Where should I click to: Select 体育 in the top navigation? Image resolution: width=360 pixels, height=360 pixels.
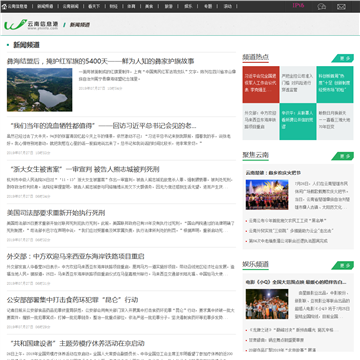tap(131, 6)
